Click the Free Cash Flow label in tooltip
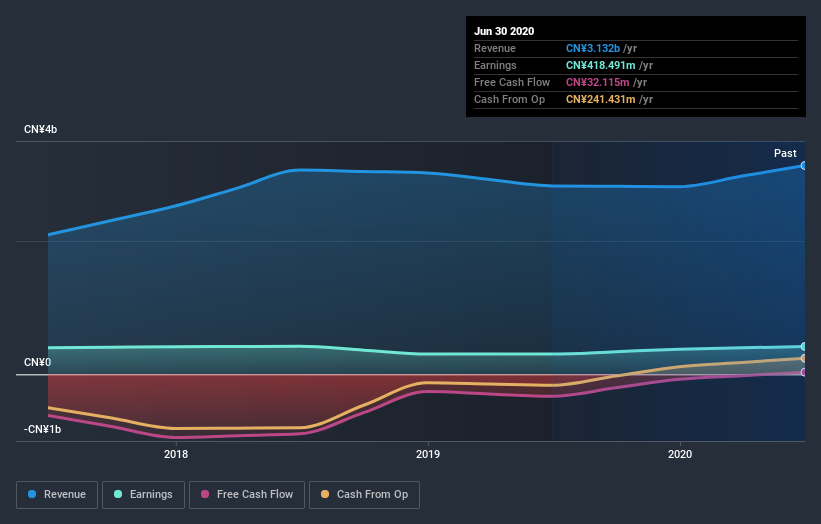 click(512, 82)
